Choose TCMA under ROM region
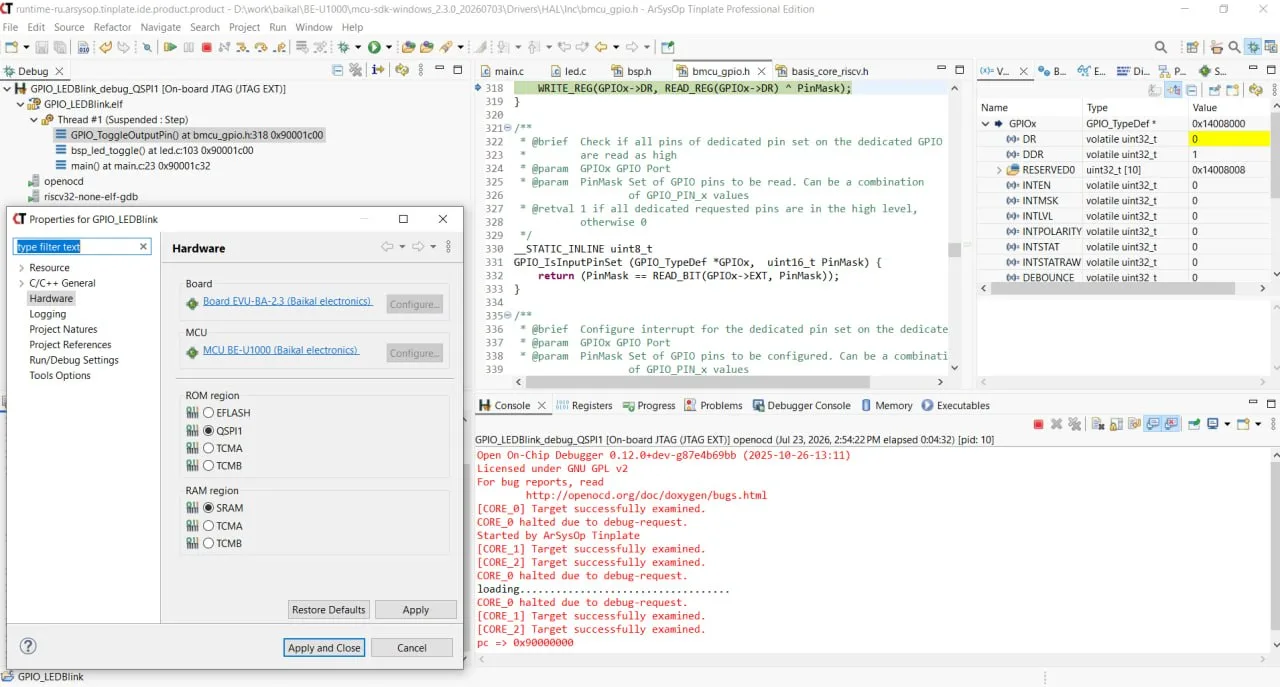Image resolution: width=1280 pixels, height=687 pixels. tap(208, 448)
